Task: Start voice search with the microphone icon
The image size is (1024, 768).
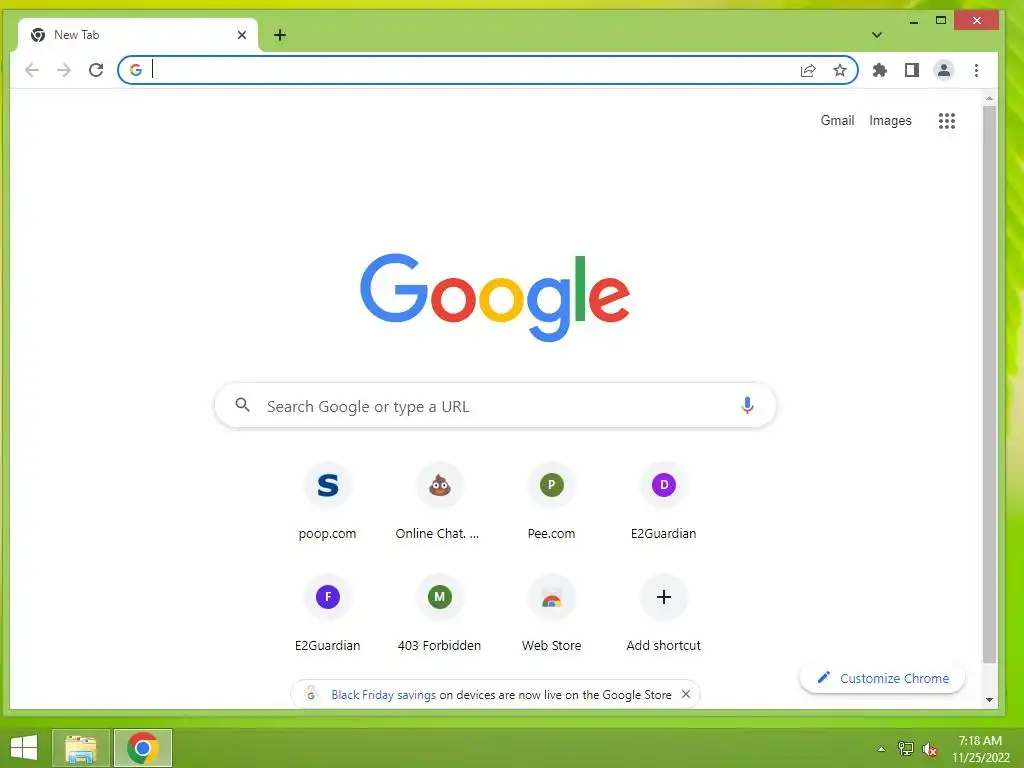Action: (747, 406)
